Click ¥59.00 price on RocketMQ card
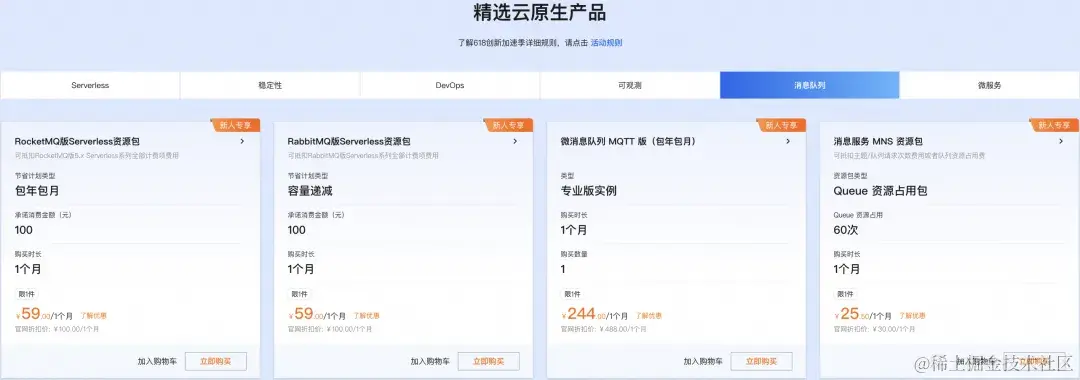Screen dimensions: 1080x380 [x=44, y=315]
